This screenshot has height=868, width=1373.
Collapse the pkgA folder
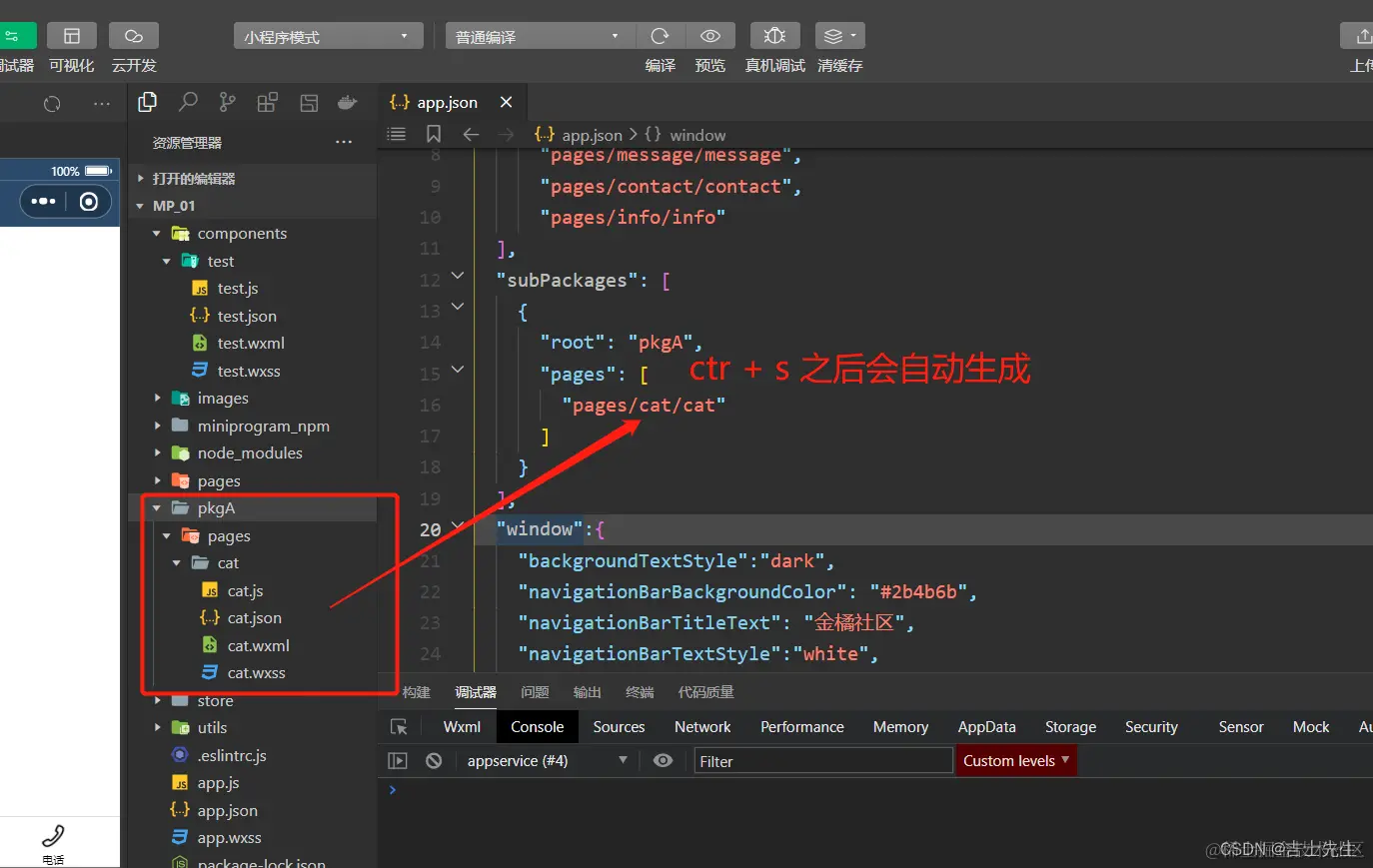(x=157, y=508)
